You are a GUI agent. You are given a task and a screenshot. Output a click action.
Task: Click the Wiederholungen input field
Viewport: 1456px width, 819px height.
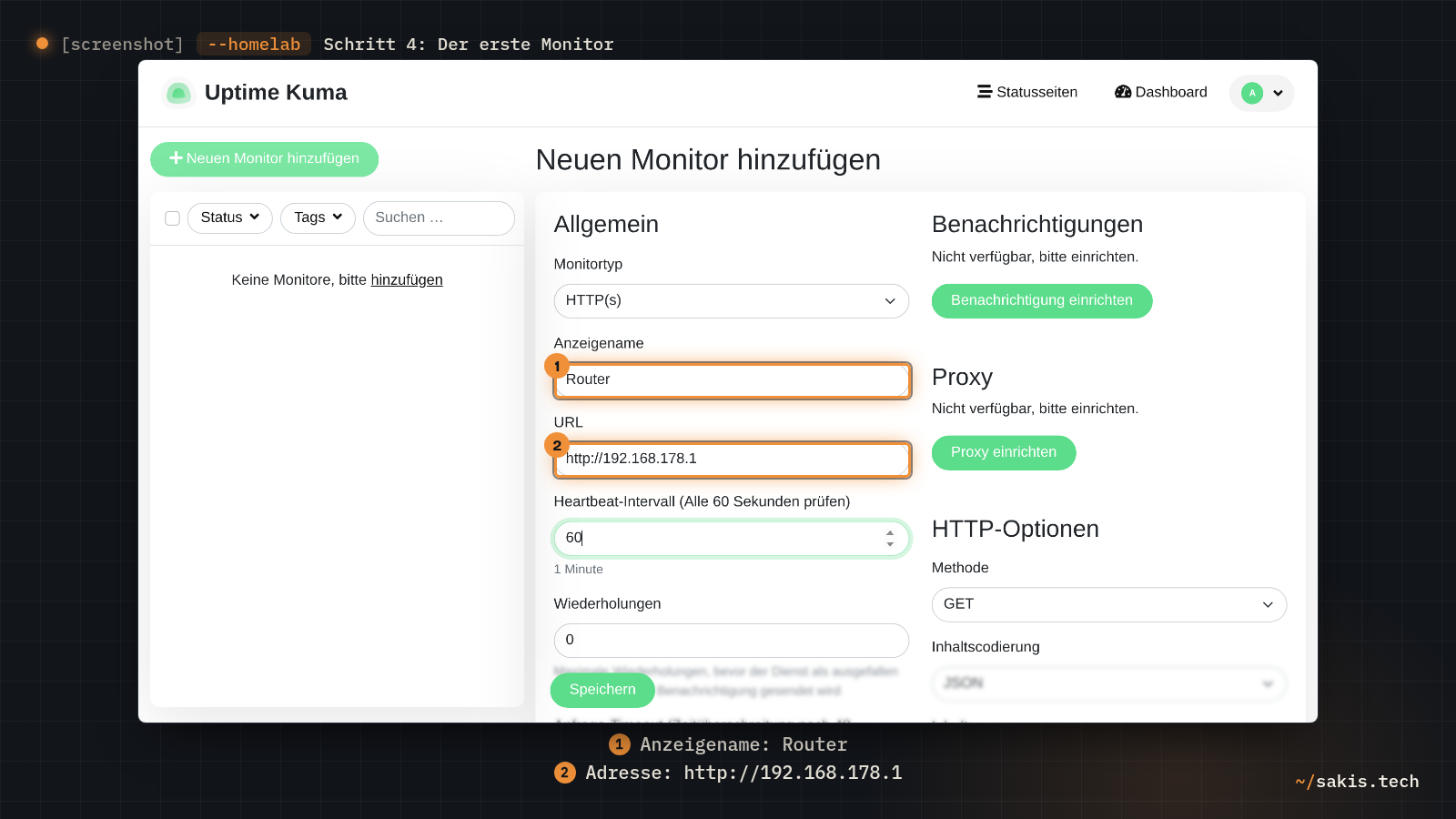[731, 641]
